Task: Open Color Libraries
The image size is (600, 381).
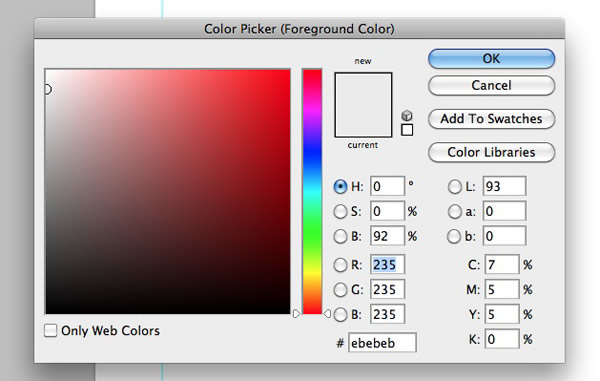Action: 491,152
